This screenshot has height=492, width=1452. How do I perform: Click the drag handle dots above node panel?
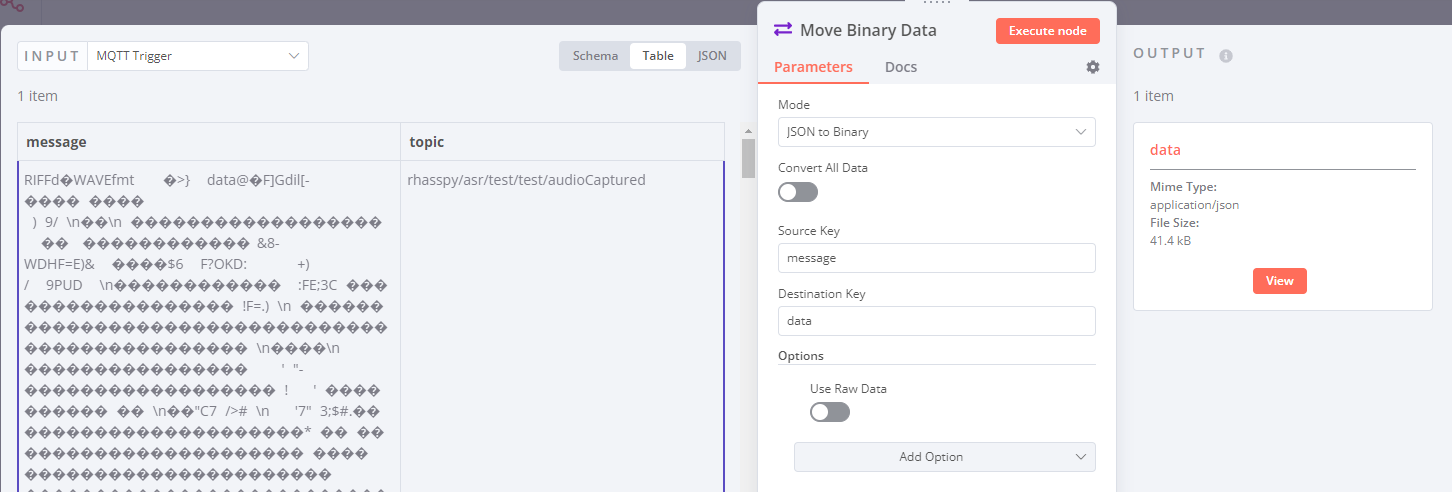(937, 3)
